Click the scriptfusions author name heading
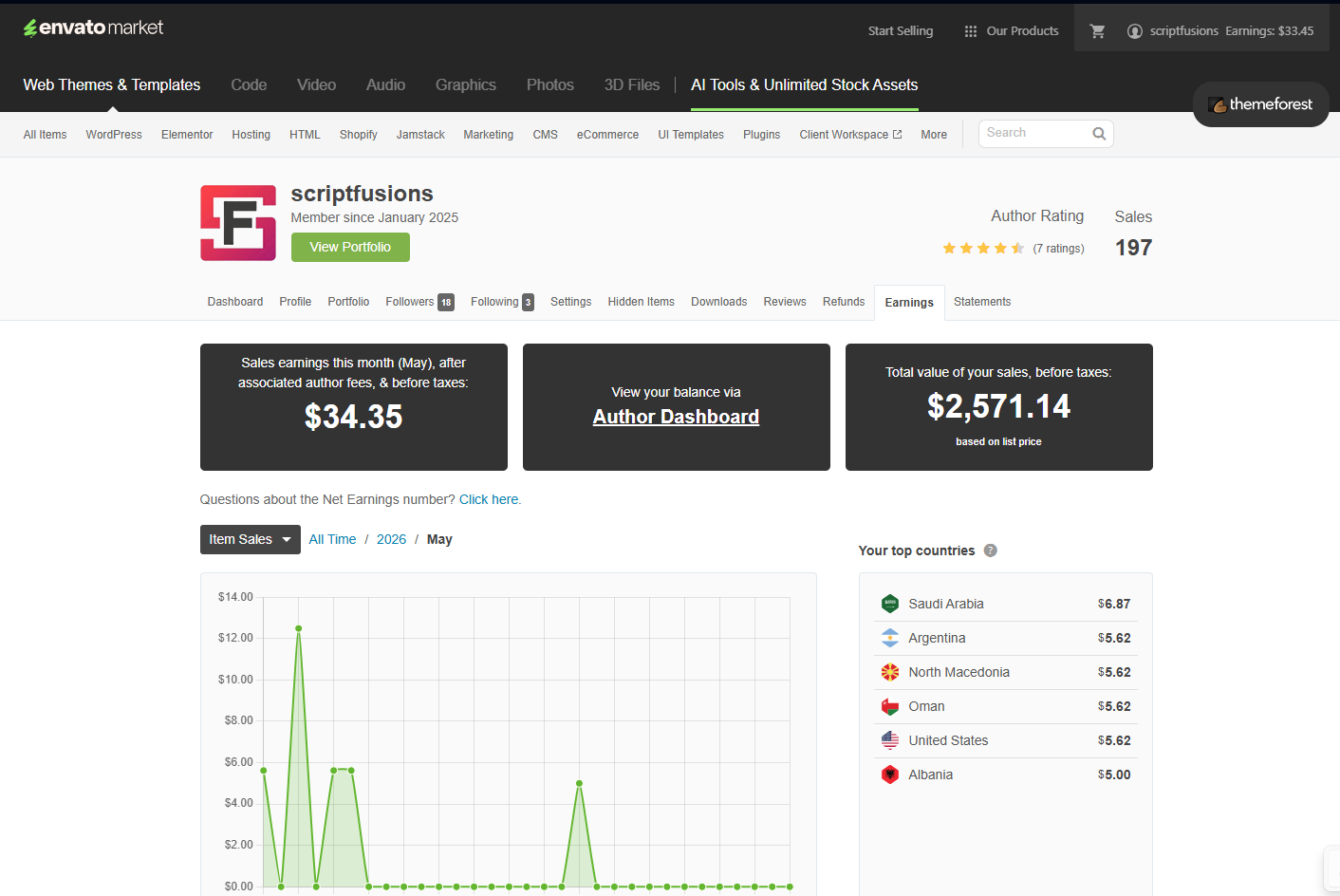Viewport: 1340px width, 896px height. coord(362,194)
